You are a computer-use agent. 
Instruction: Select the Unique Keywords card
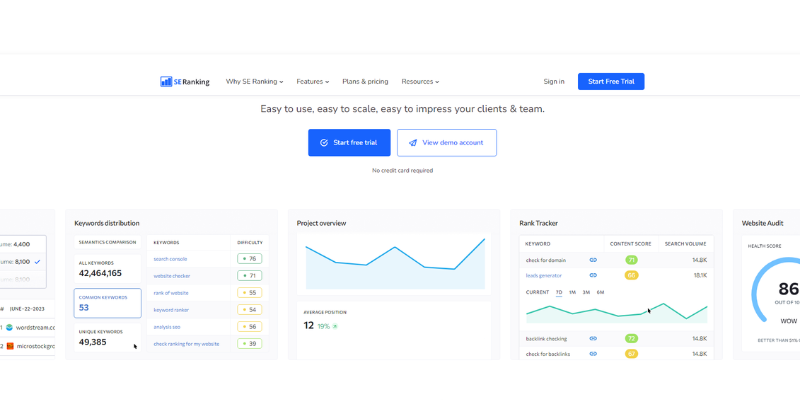click(x=107, y=337)
